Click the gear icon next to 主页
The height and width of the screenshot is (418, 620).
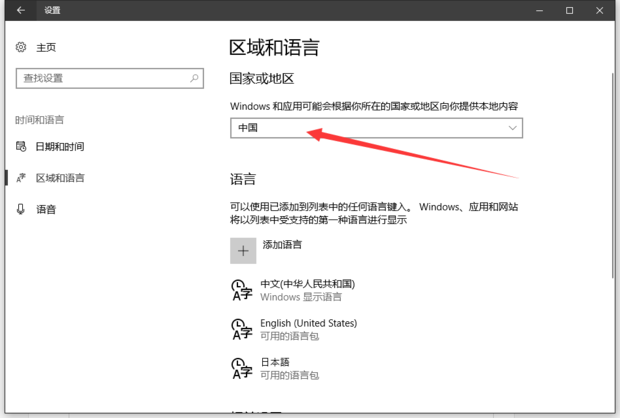coord(22,47)
